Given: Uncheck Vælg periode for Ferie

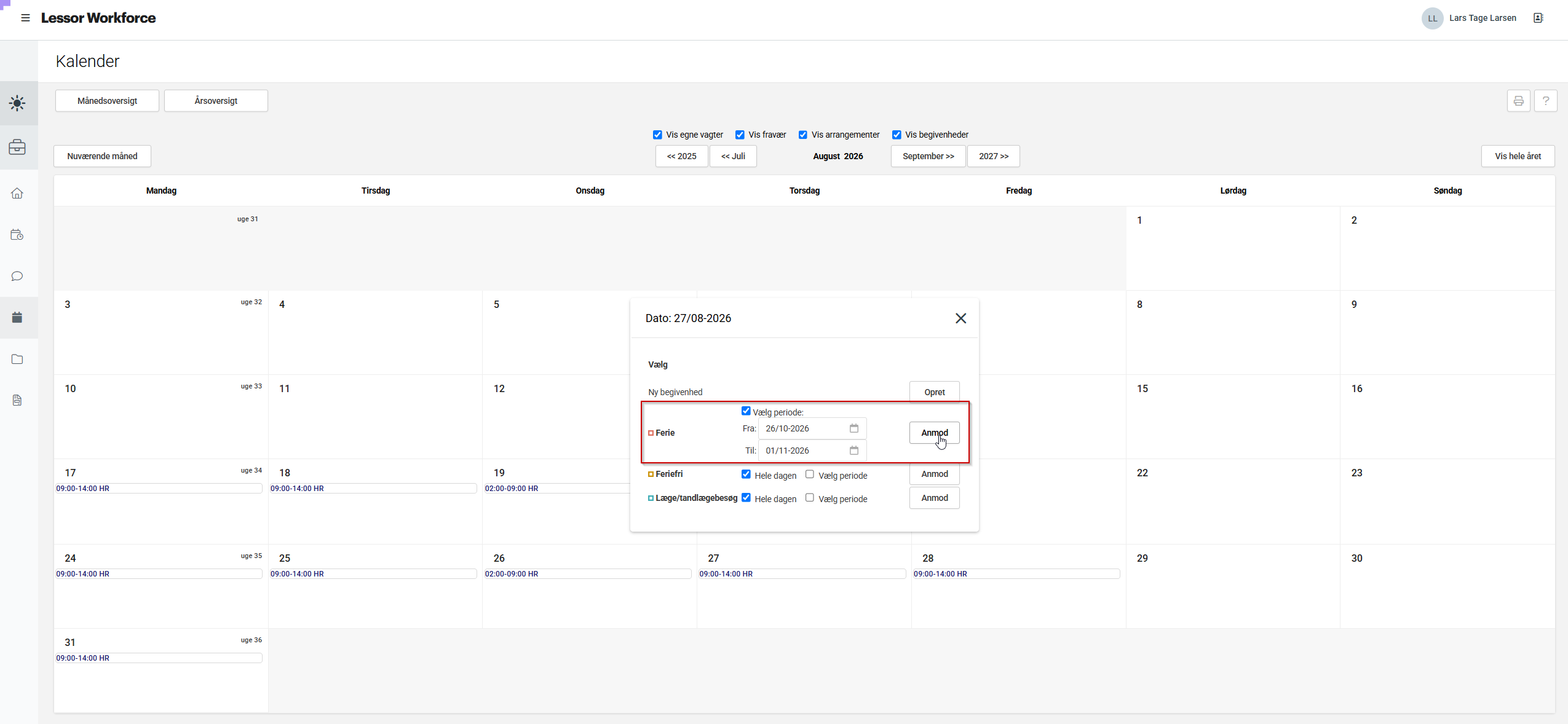Looking at the screenshot, I should [x=746, y=411].
